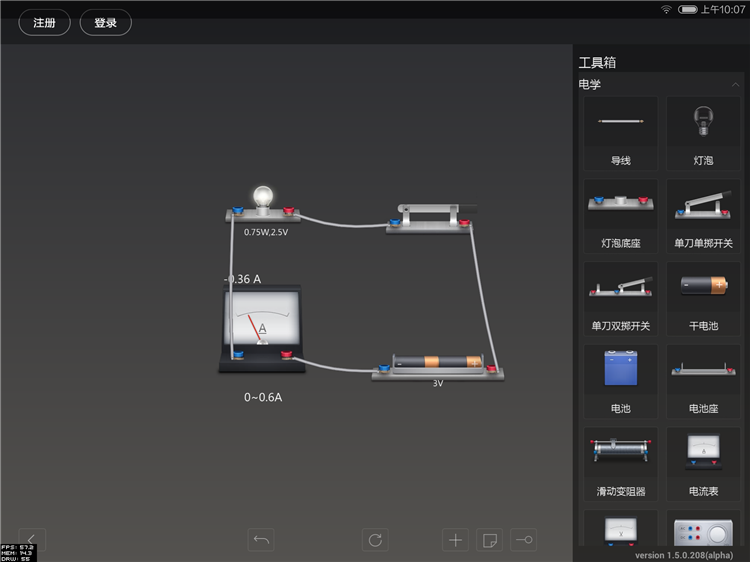The image size is (750, 562).
Task: Click battery holder red terminal
Action: point(491,368)
